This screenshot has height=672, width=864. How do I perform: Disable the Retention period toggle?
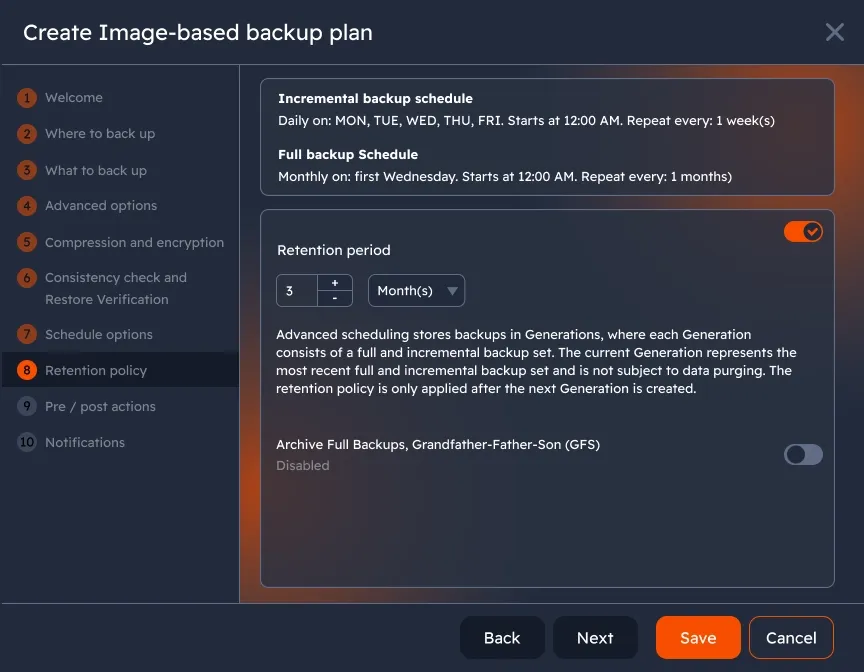(x=803, y=231)
